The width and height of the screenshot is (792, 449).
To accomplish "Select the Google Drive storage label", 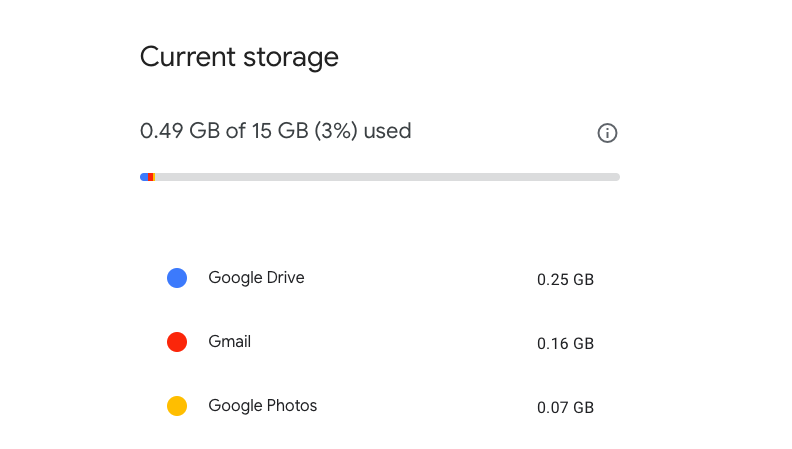I will pyautogui.click(x=256, y=277).
